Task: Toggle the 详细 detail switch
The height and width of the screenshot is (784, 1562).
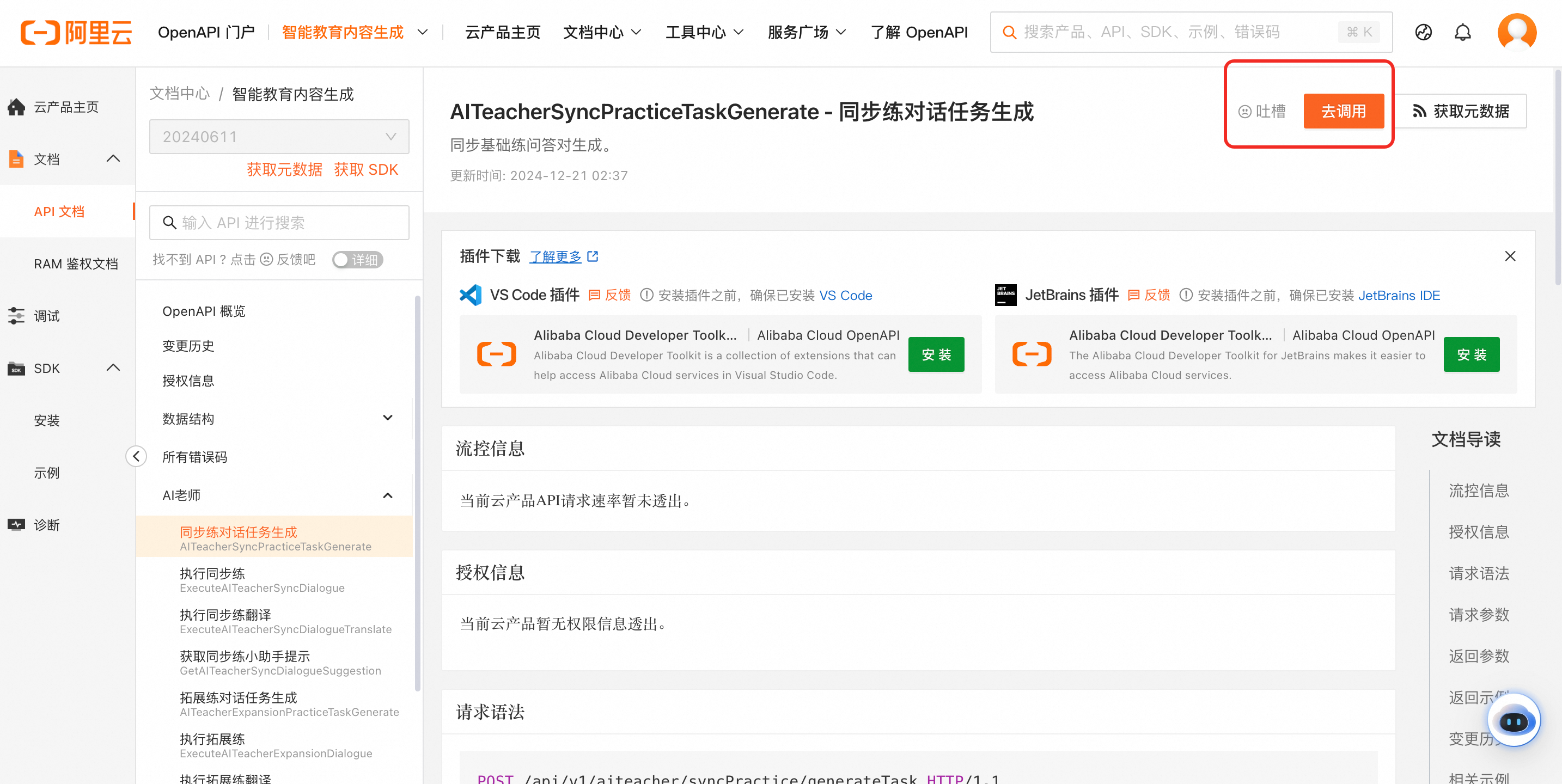Action: pos(357,260)
